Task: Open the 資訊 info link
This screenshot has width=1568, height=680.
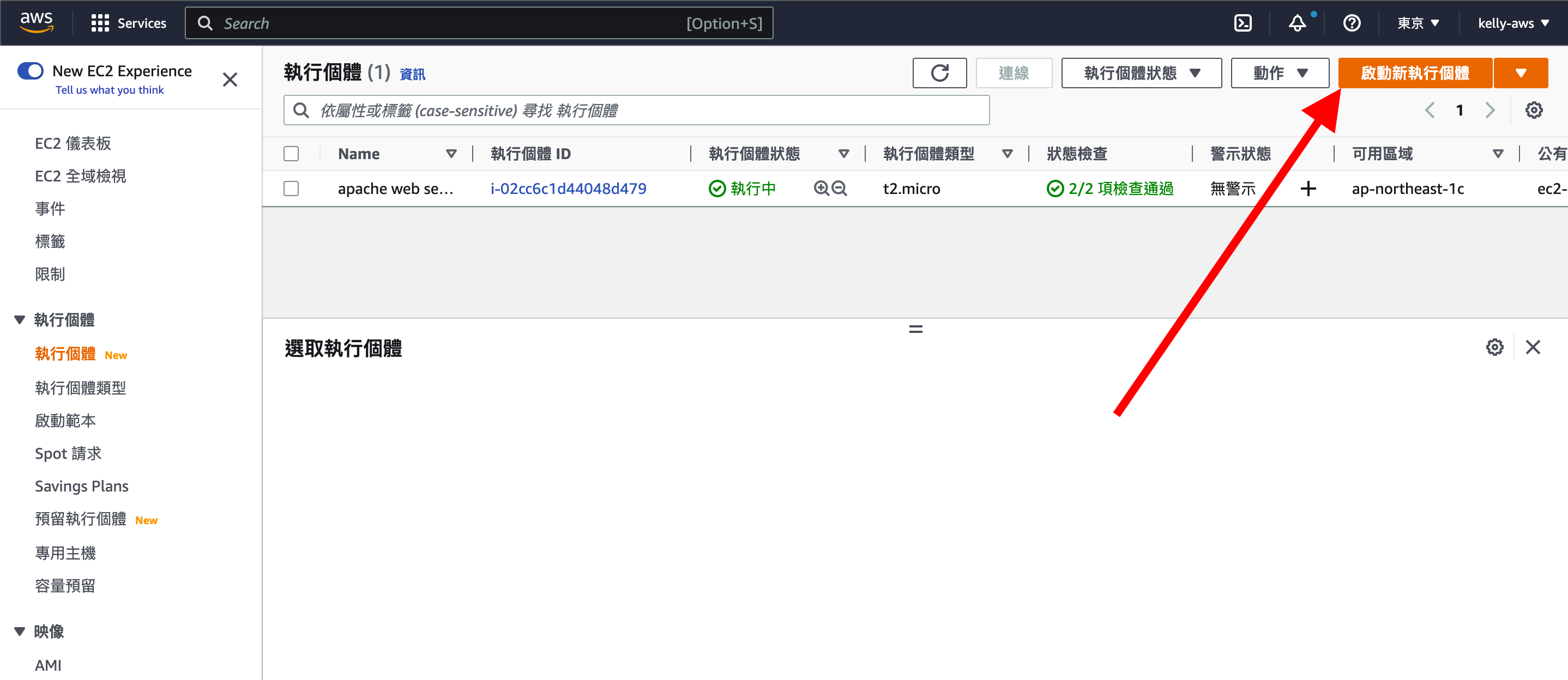Action: [x=412, y=74]
